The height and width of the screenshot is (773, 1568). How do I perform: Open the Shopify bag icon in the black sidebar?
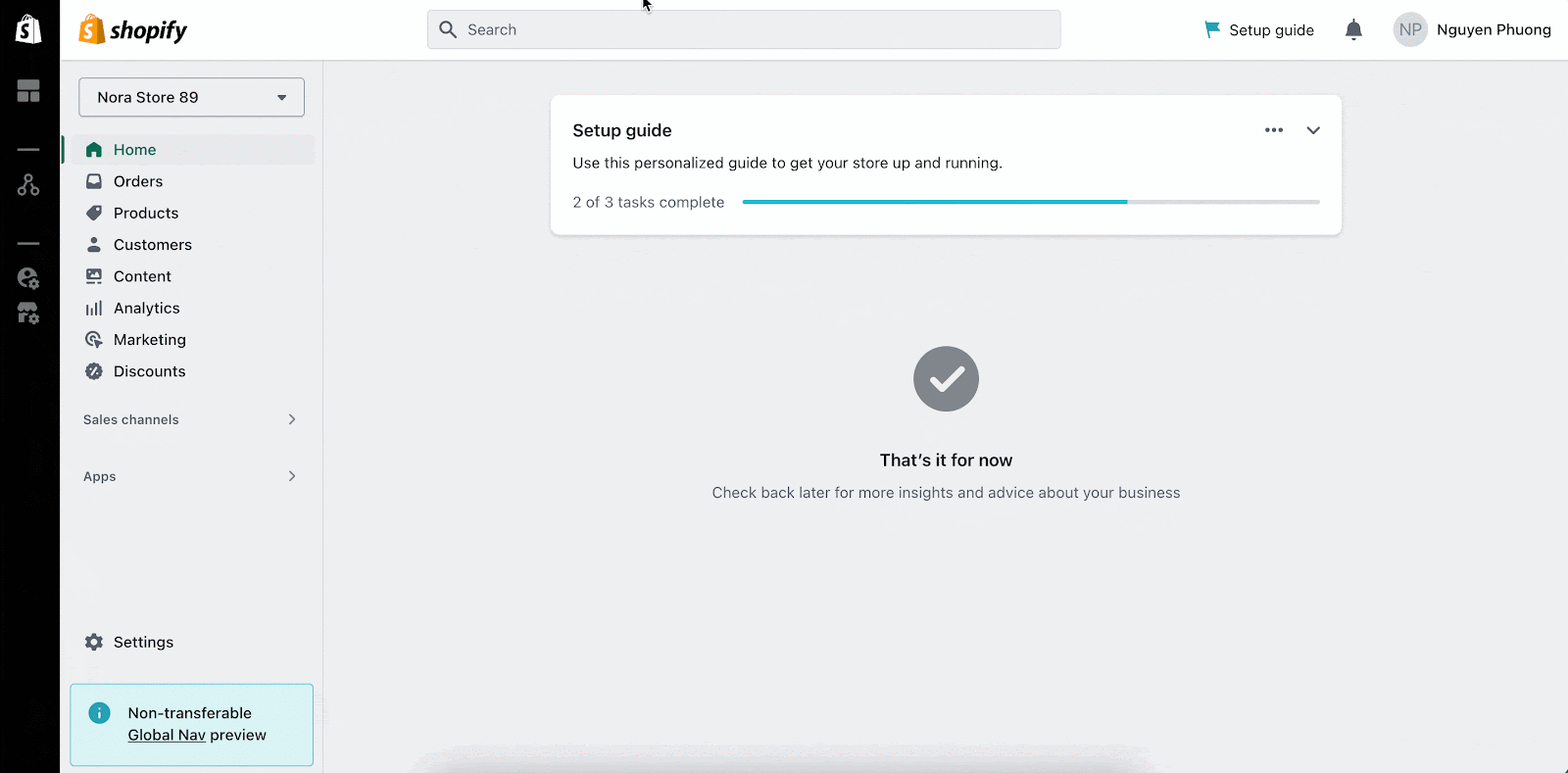(x=28, y=29)
